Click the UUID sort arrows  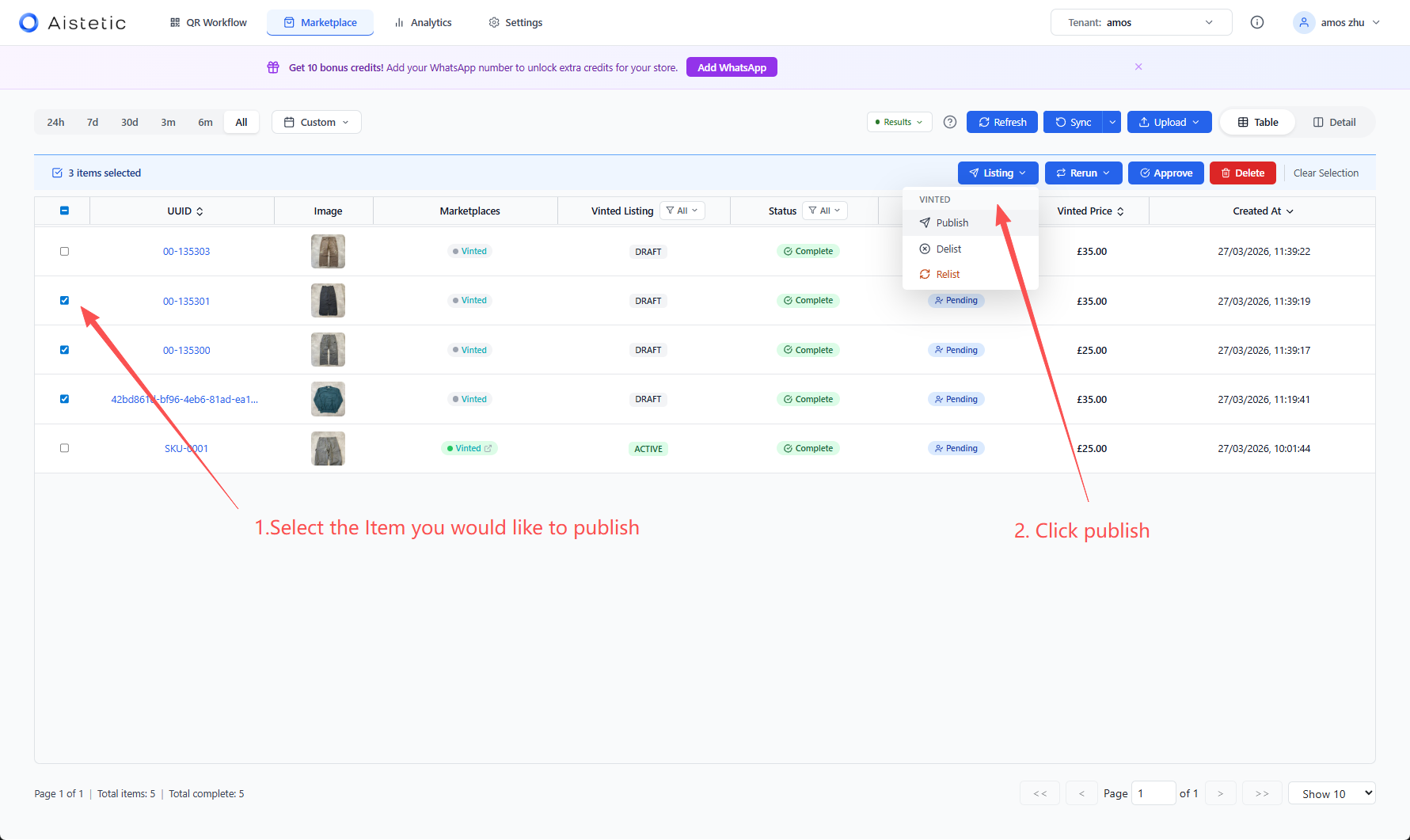pyautogui.click(x=200, y=211)
